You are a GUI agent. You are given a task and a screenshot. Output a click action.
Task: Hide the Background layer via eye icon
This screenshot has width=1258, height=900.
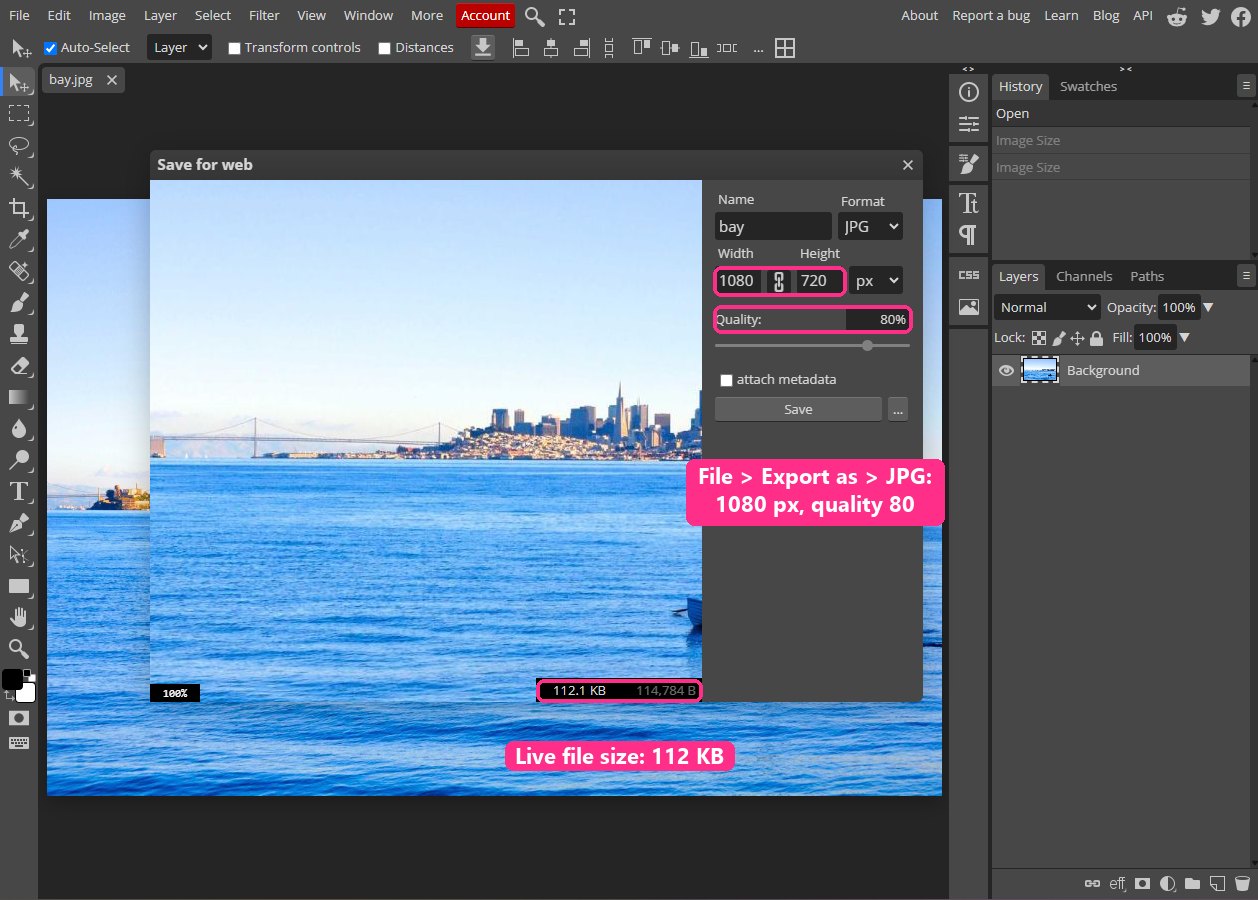point(1006,370)
